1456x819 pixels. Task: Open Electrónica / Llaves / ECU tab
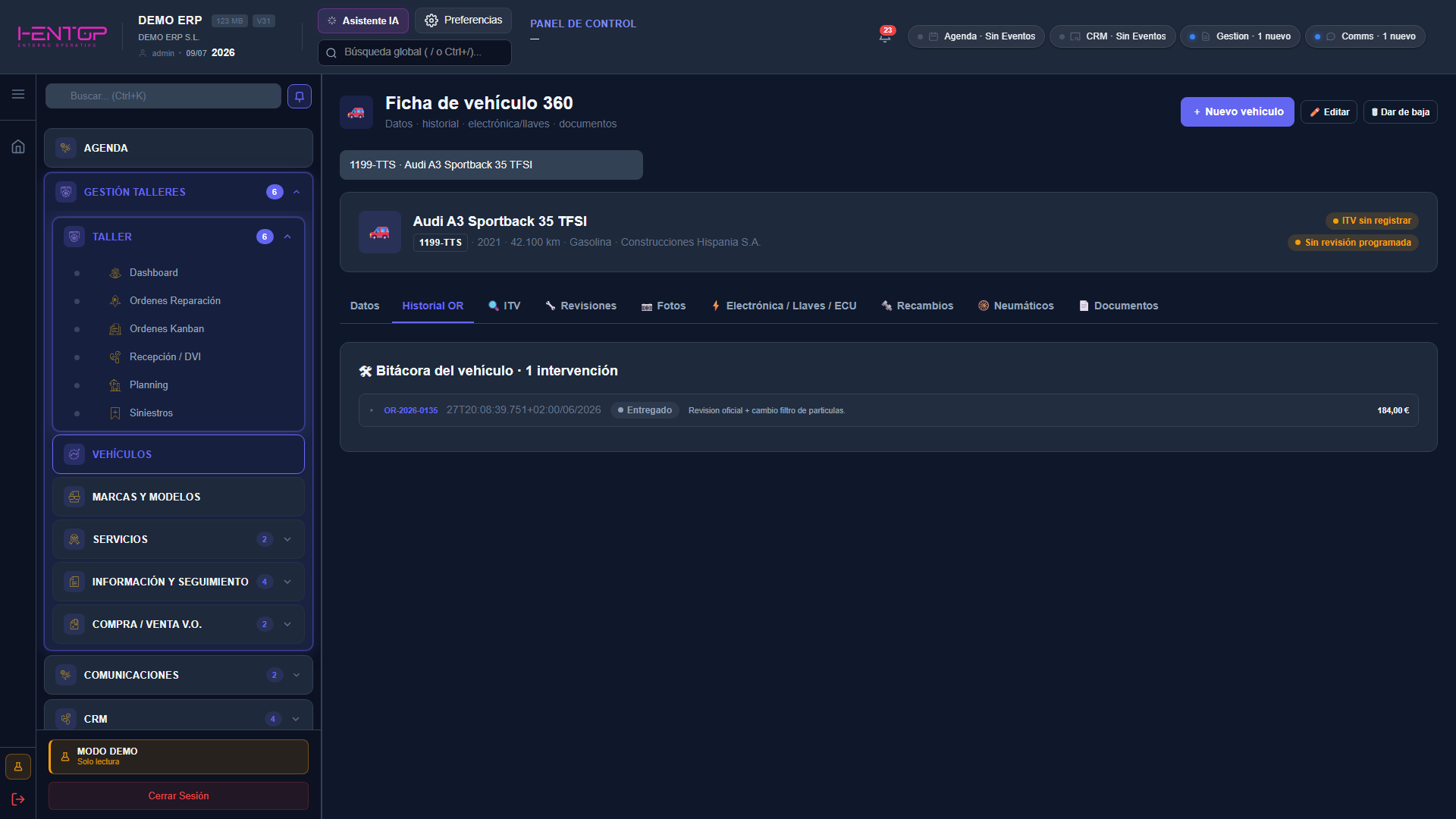click(x=783, y=306)
